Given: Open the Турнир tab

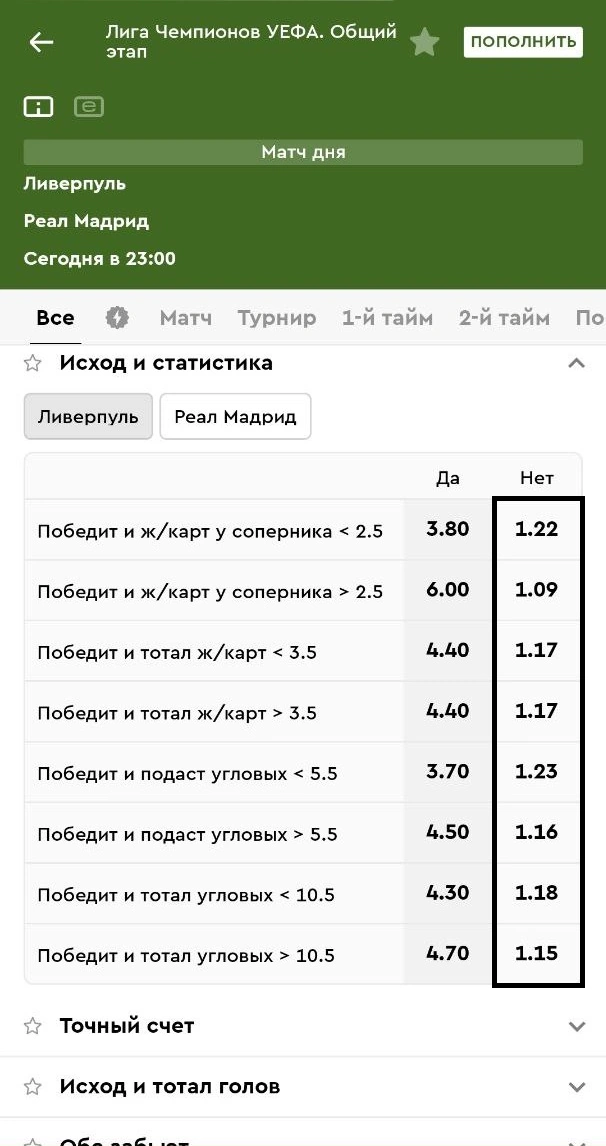Looking at the screenshot, I should (277, 318).
